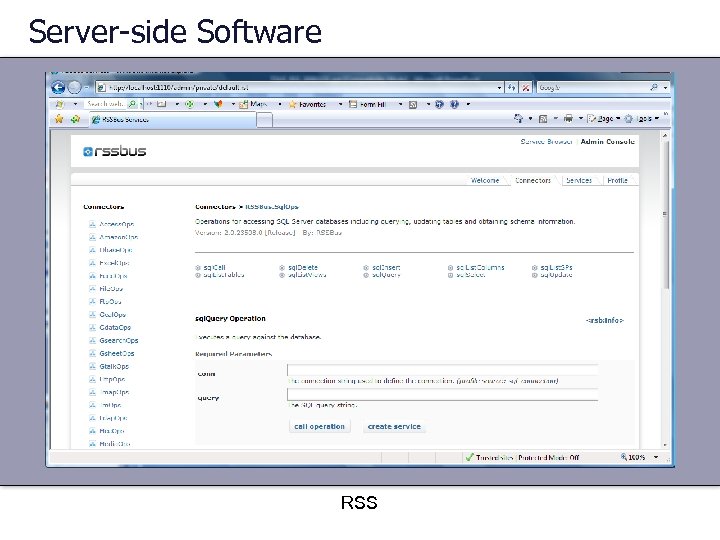The image size is (720, 540).
Task: Open the Print dropdown arrow
Action: click(580, 118)
